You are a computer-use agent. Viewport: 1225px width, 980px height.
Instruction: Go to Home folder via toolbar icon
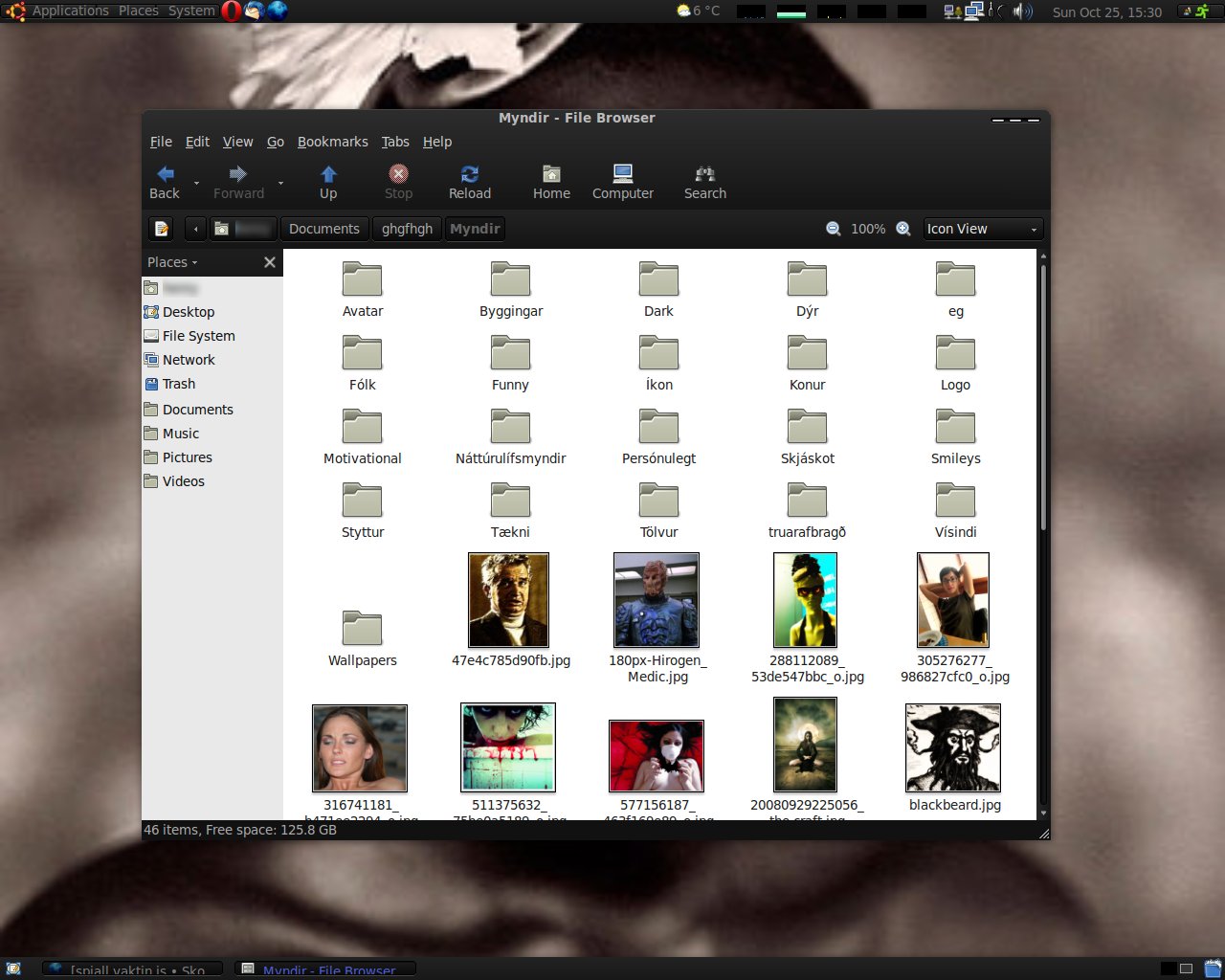(x=551, y=174)
